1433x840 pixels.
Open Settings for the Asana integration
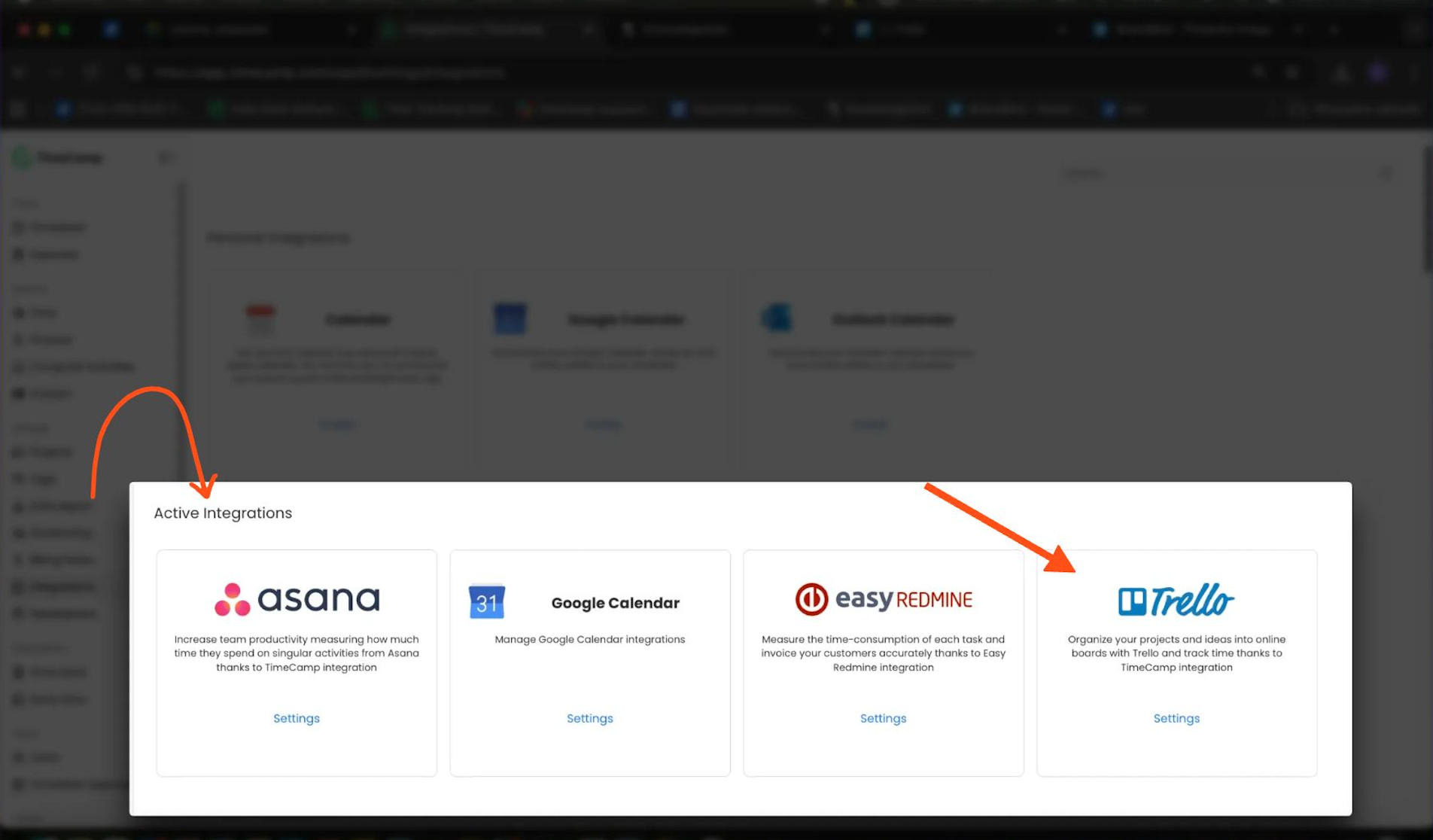pos(297,718)
